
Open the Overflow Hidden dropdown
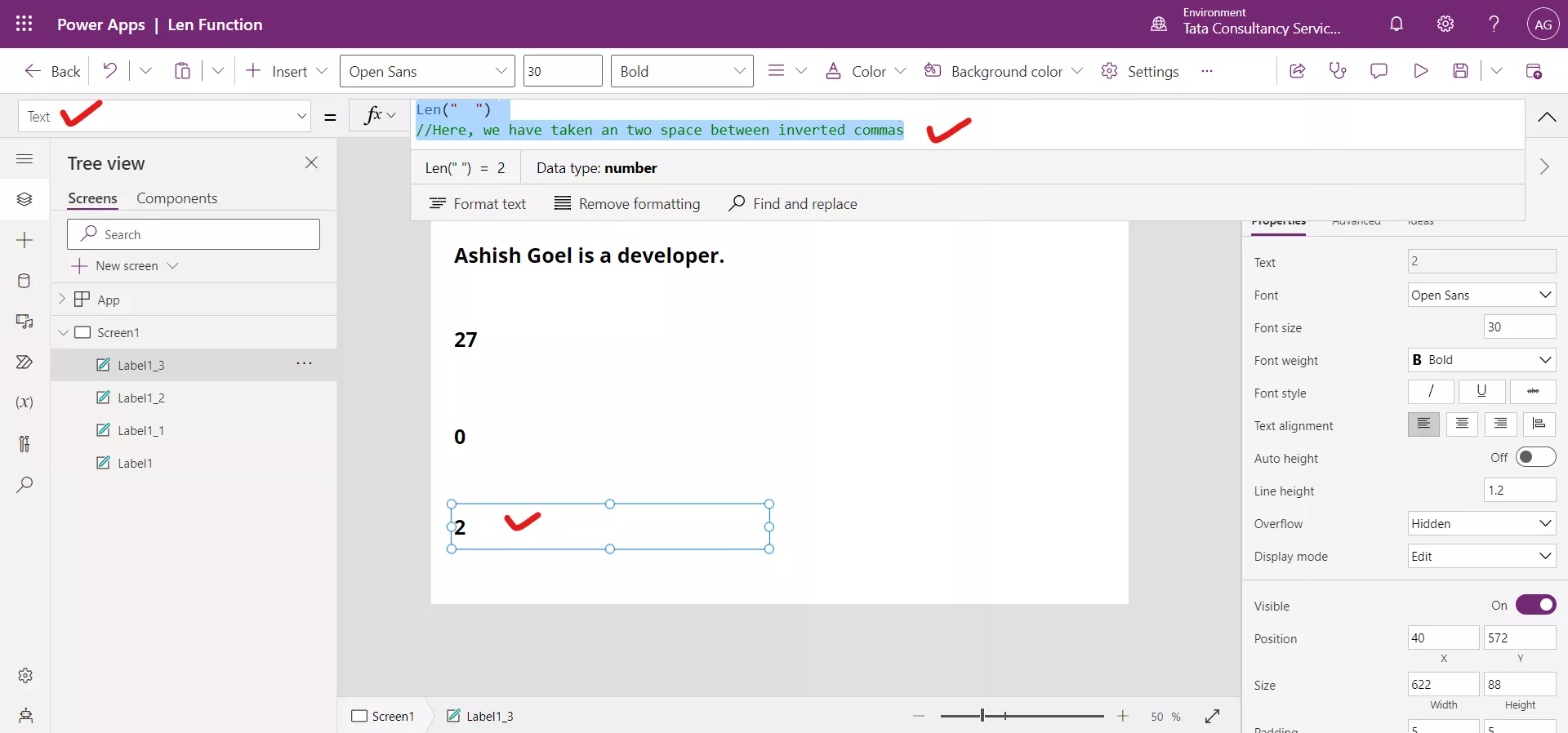click(x=1481, y=523)
